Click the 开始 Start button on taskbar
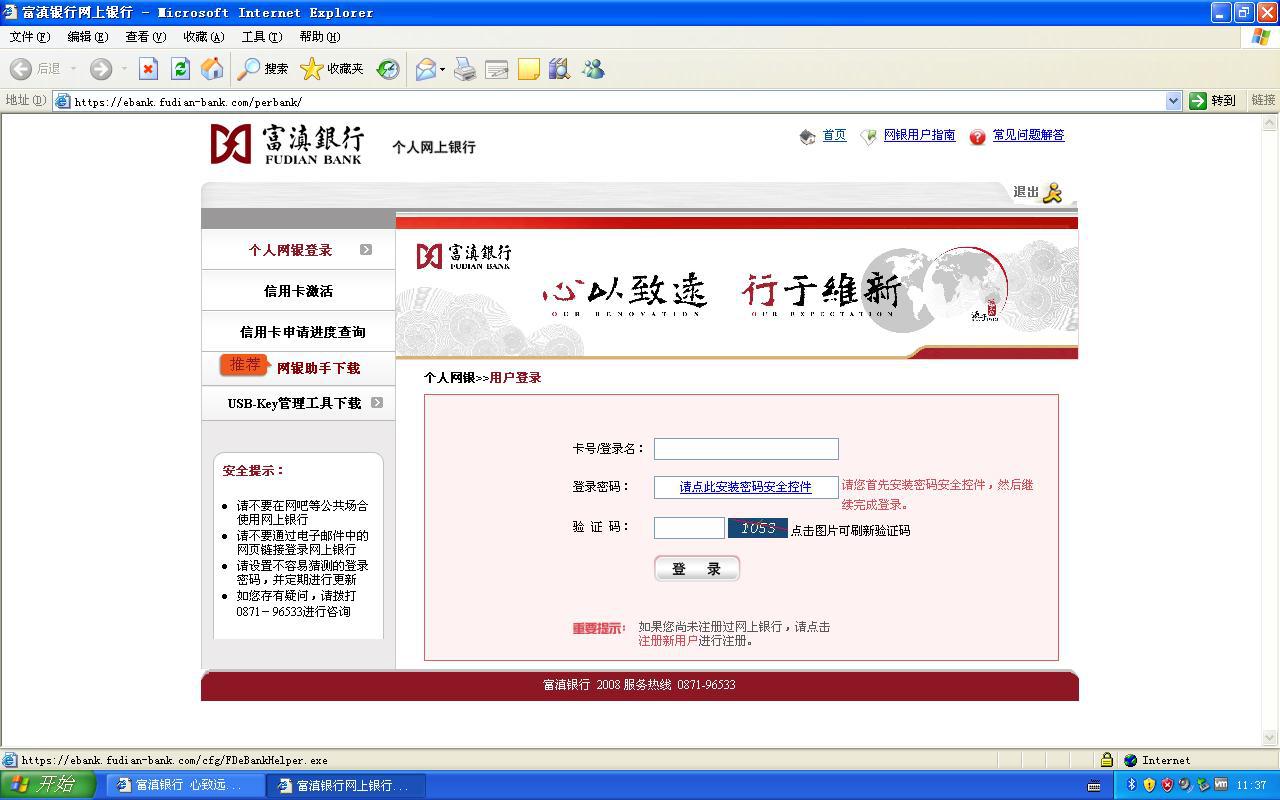Viewport: 1280px width, 800px height. [x=47, y=785]
